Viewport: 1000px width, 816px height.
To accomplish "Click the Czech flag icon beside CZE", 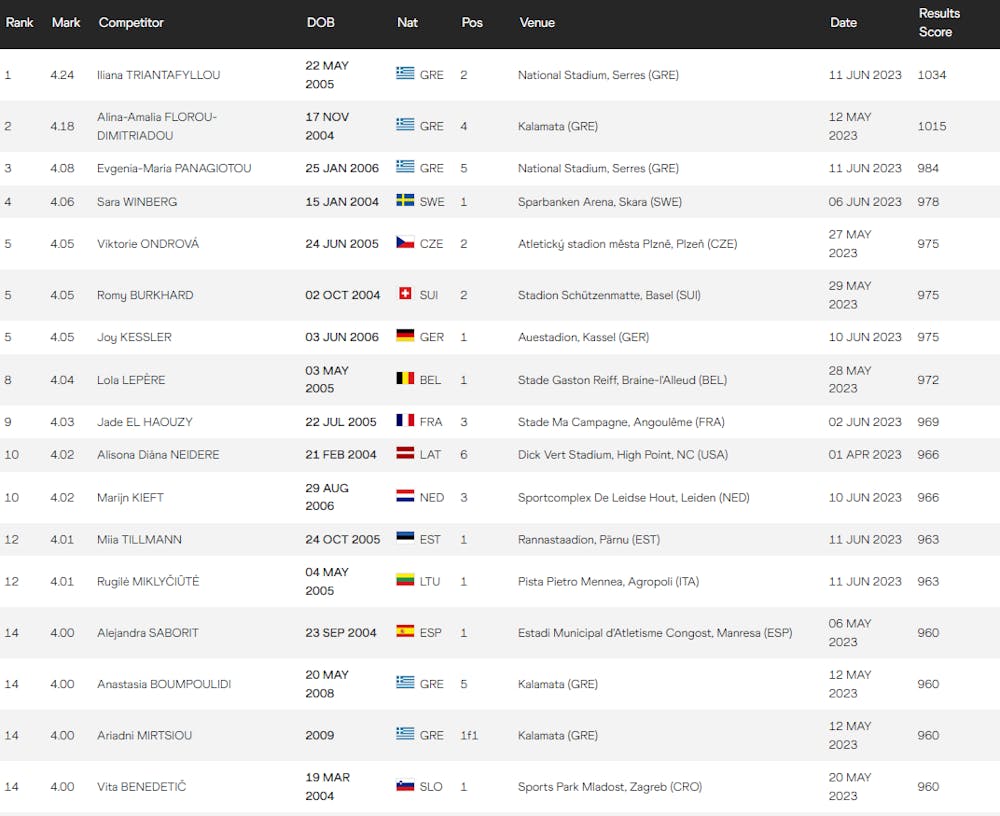I will [405, 243].
